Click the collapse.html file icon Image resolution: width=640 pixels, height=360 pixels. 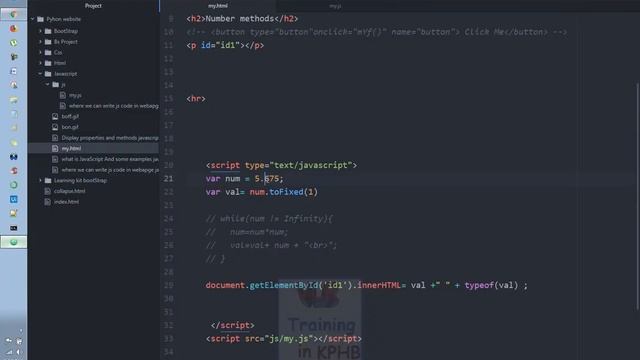coord(48,191)
